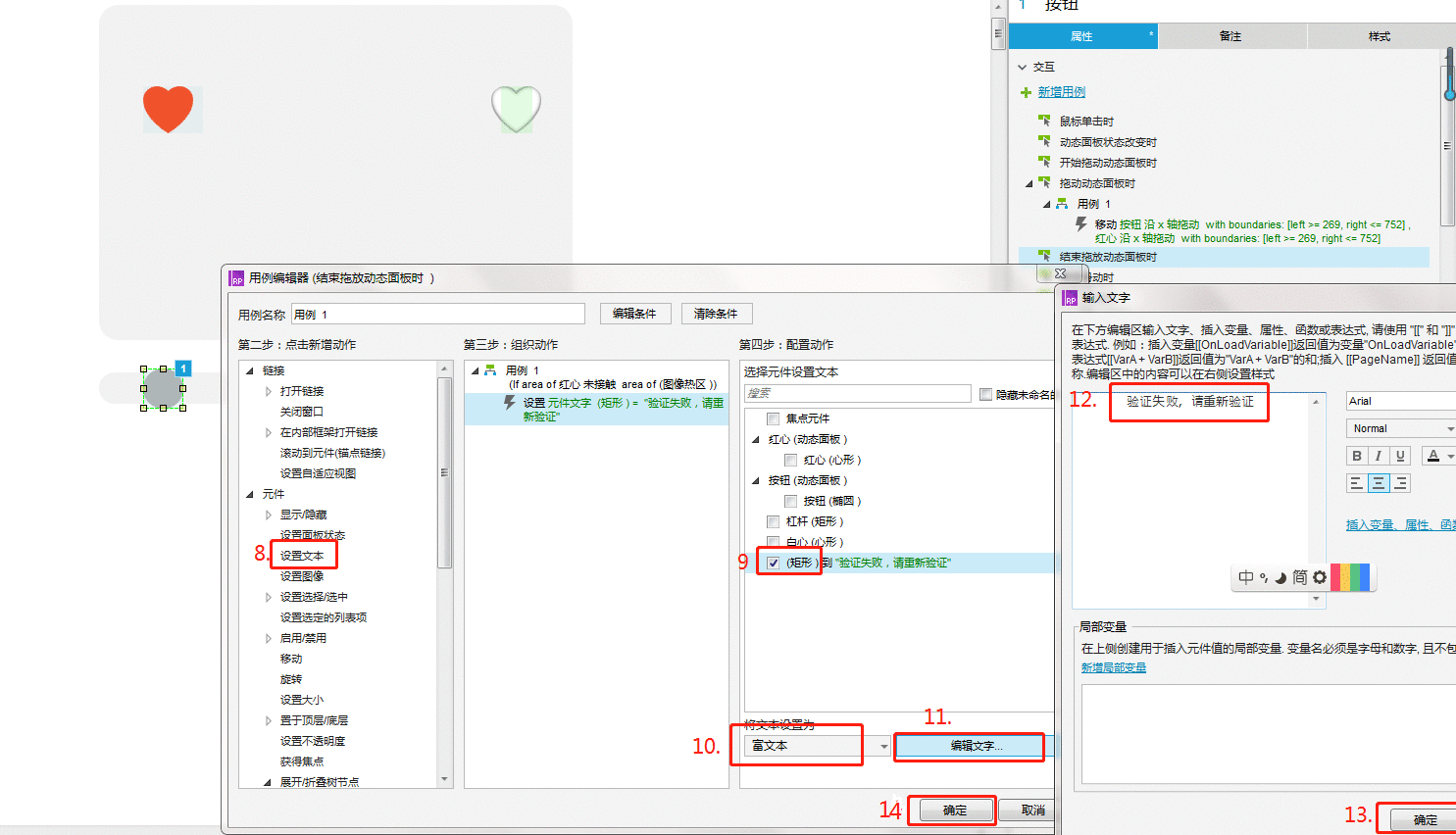Click the IME 简 simplified Chinese icon

tap(1299, 577)
